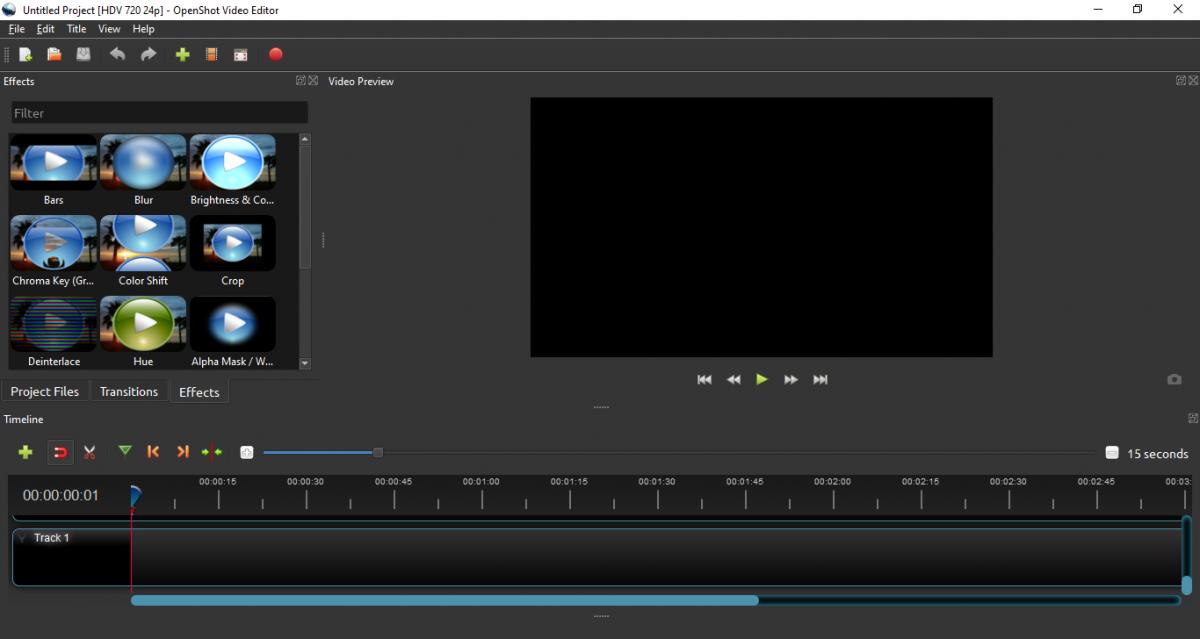Click the New Project toolbar icon
Viewport: 1200px width, 639px height.
tap(26, 55)
